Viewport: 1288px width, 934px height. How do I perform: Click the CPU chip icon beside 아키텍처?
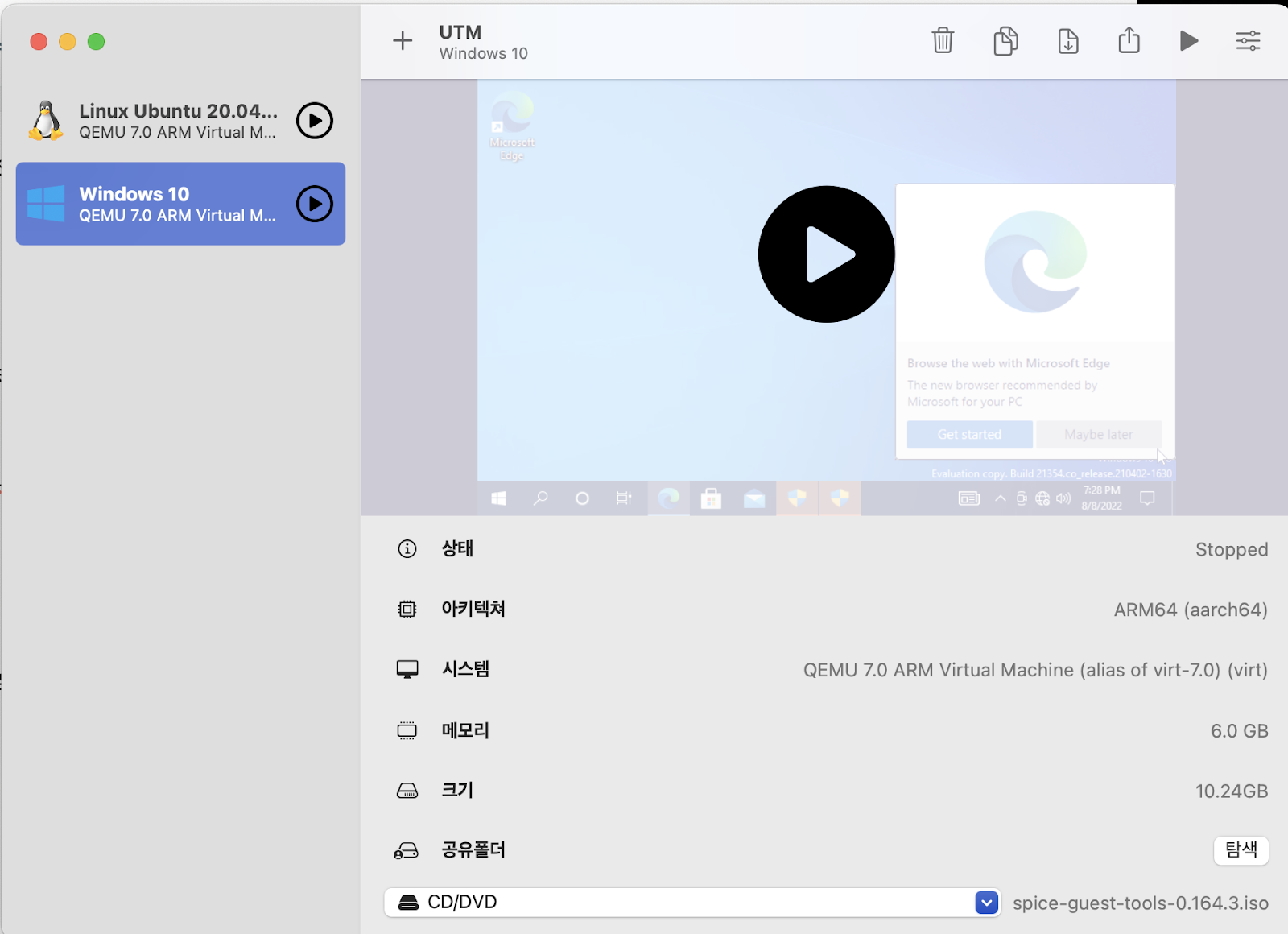click(x=407, y=610)
